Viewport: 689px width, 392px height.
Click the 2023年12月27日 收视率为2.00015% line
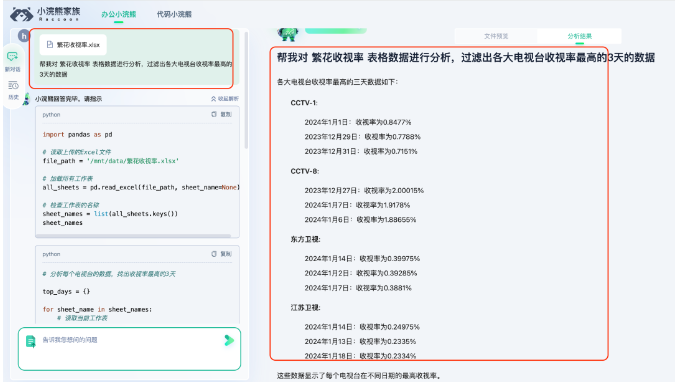(364, 190)
